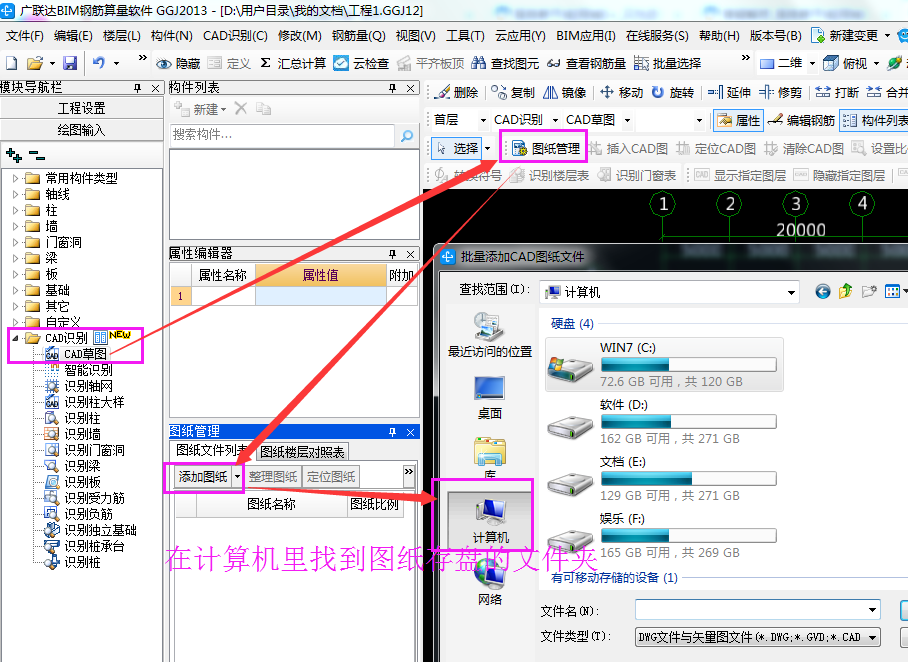Open the 文件(F) menu
908x662 pixels.
tap(24, 35)
